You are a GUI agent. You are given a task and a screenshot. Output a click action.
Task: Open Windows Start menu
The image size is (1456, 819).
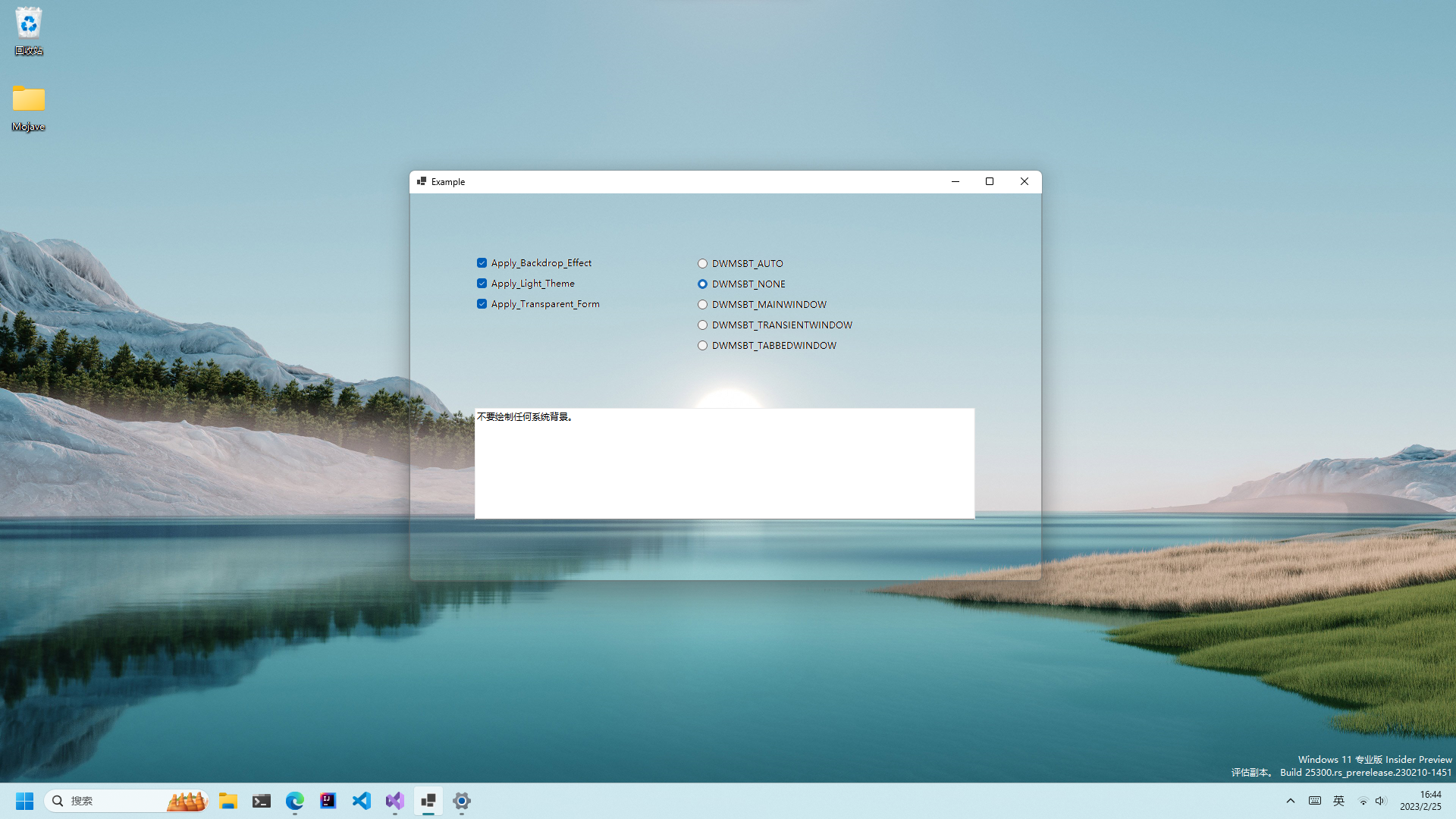24,801
